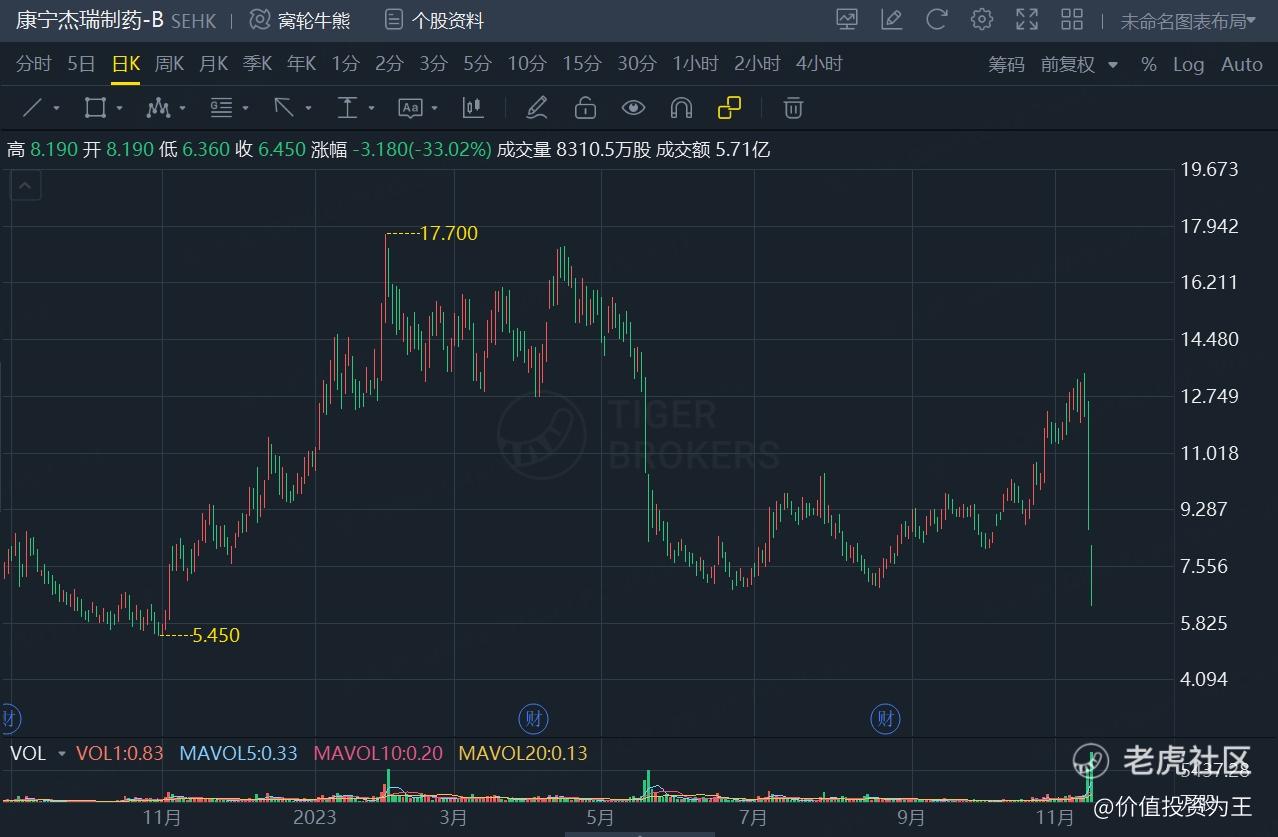Toggle Log scale on price axis
The image size is (1278, 837).
click(x=1188, y=64)
